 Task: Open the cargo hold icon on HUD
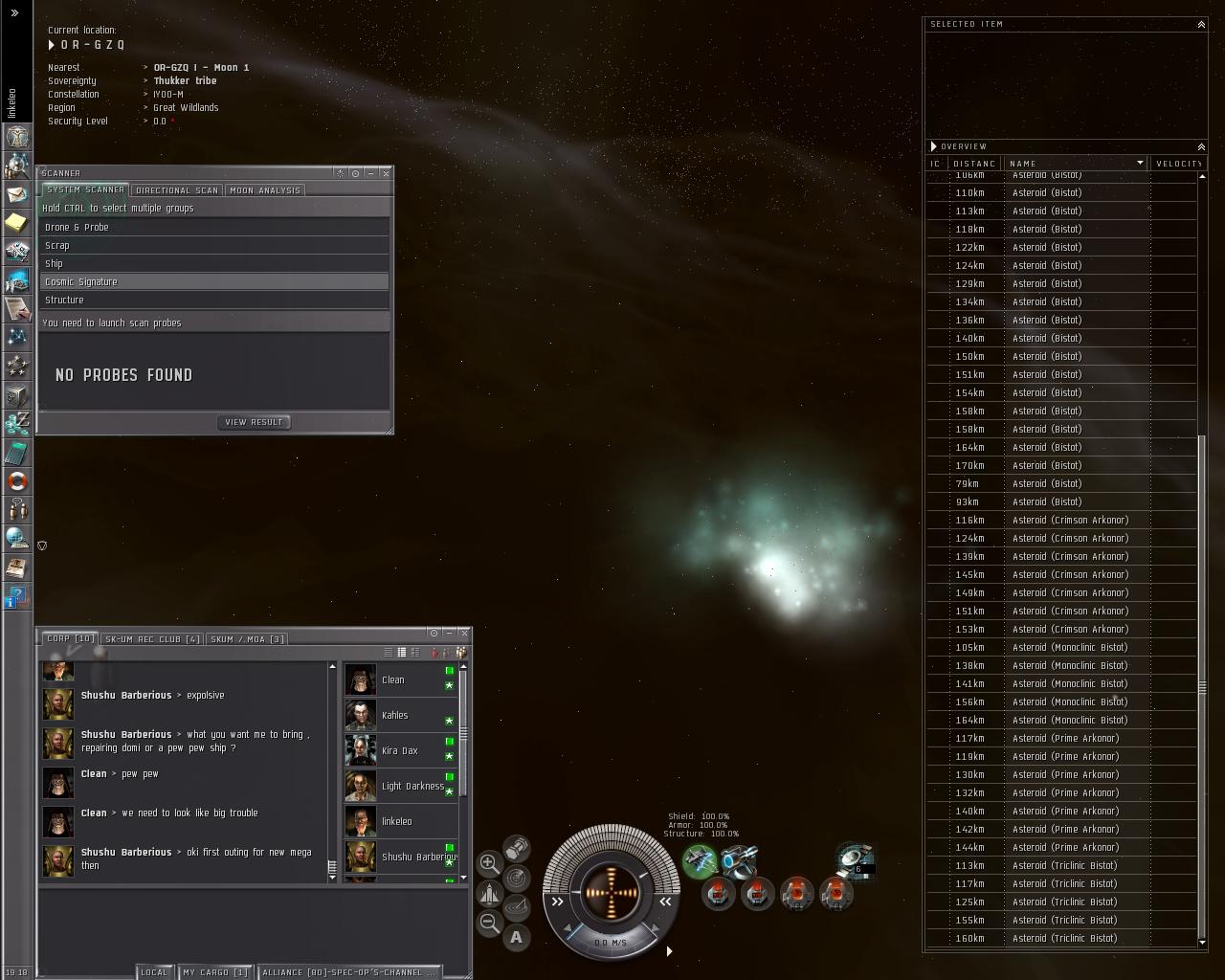[517, 848]
